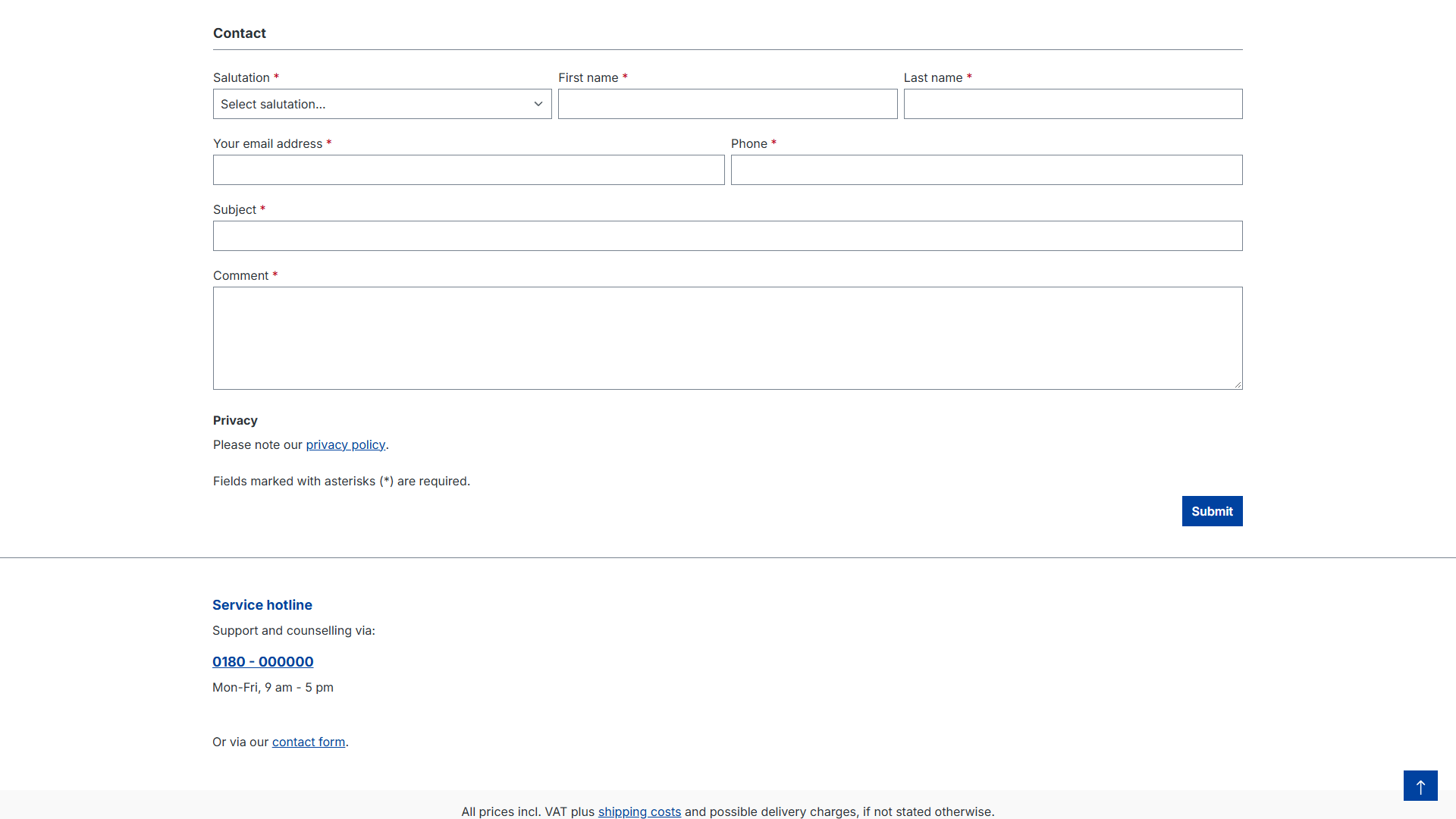Click into the Phone field
This screenshot has height=819, width=1456.
tap(987, 170)
